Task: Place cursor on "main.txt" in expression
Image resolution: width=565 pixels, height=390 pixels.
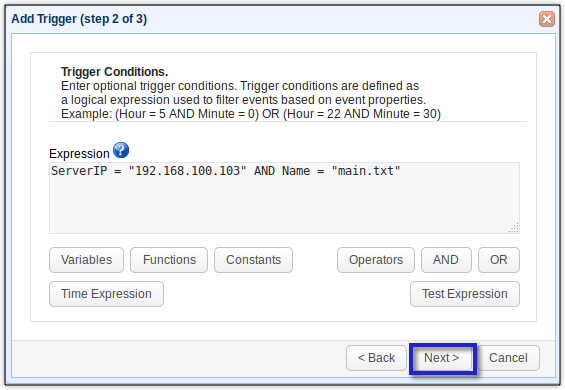Action: pos(366,171)
